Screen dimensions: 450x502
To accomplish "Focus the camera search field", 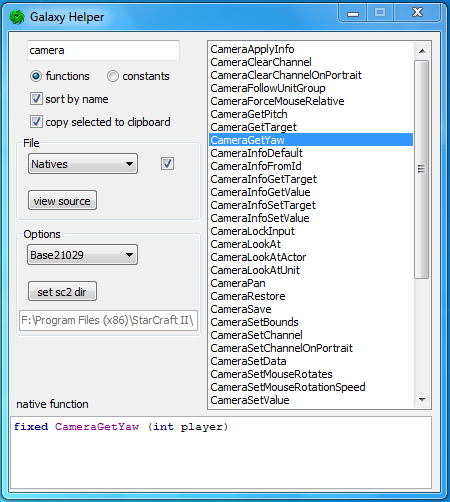I will 103,50.
